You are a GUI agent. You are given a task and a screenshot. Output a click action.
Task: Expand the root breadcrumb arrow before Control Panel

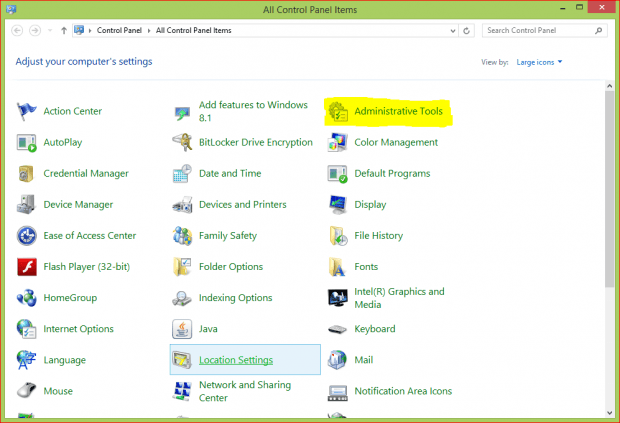click(90, 30)
